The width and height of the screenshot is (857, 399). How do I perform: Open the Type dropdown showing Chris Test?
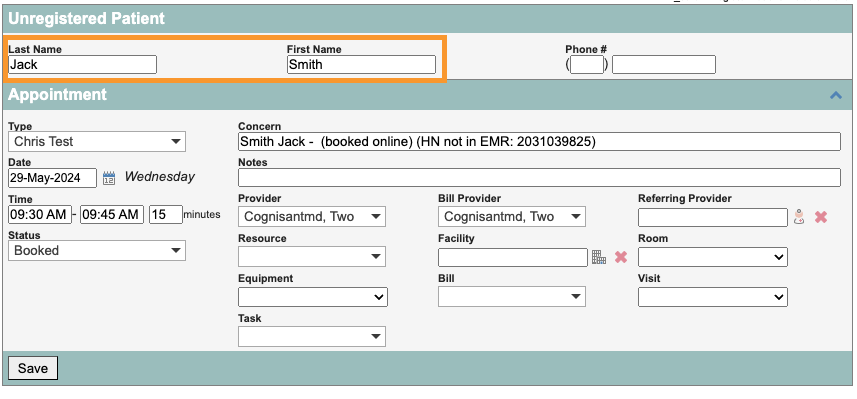97,142
